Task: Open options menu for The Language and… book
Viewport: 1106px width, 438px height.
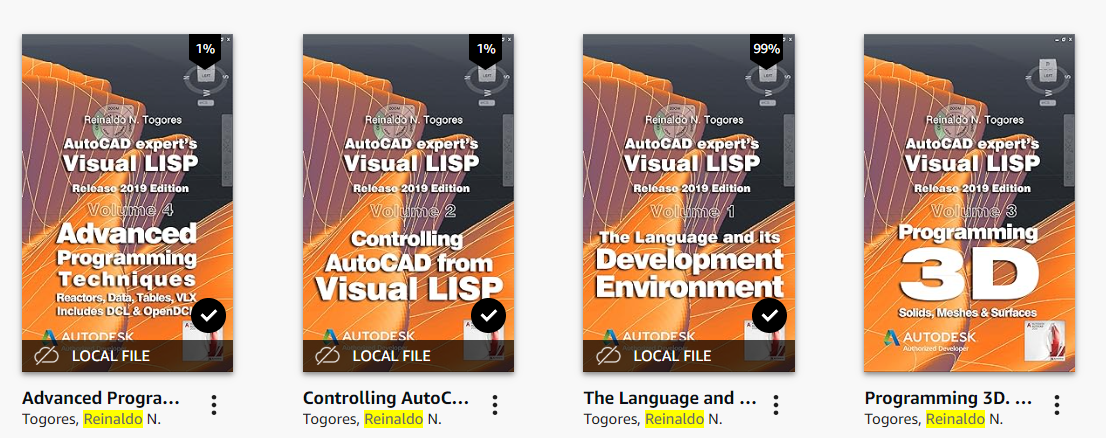Action: coord(776,405)
